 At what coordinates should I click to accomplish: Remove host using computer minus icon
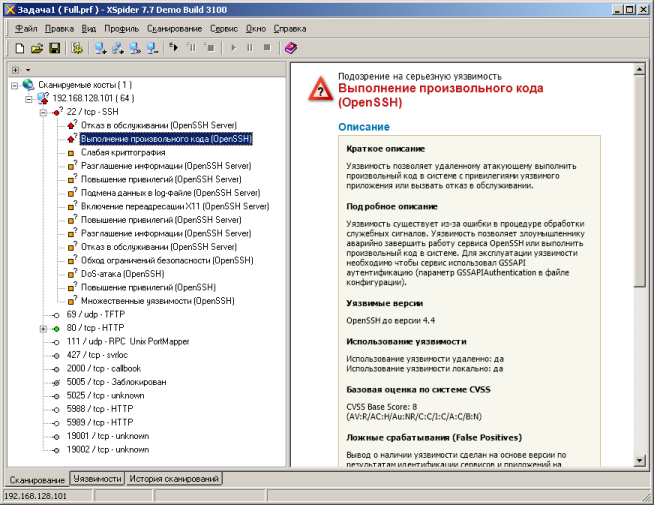click(x=152, y=48)
